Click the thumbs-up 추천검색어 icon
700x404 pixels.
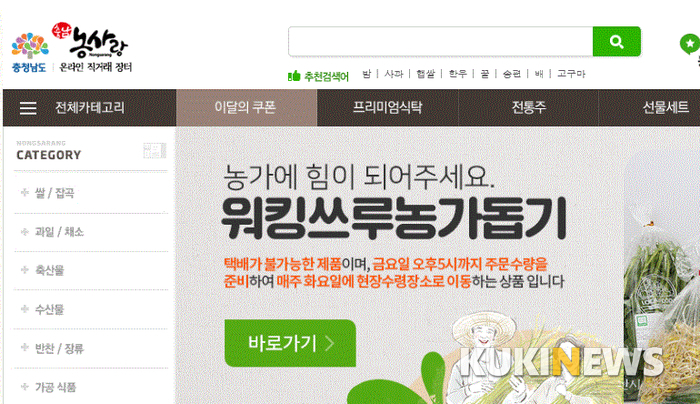294,75
